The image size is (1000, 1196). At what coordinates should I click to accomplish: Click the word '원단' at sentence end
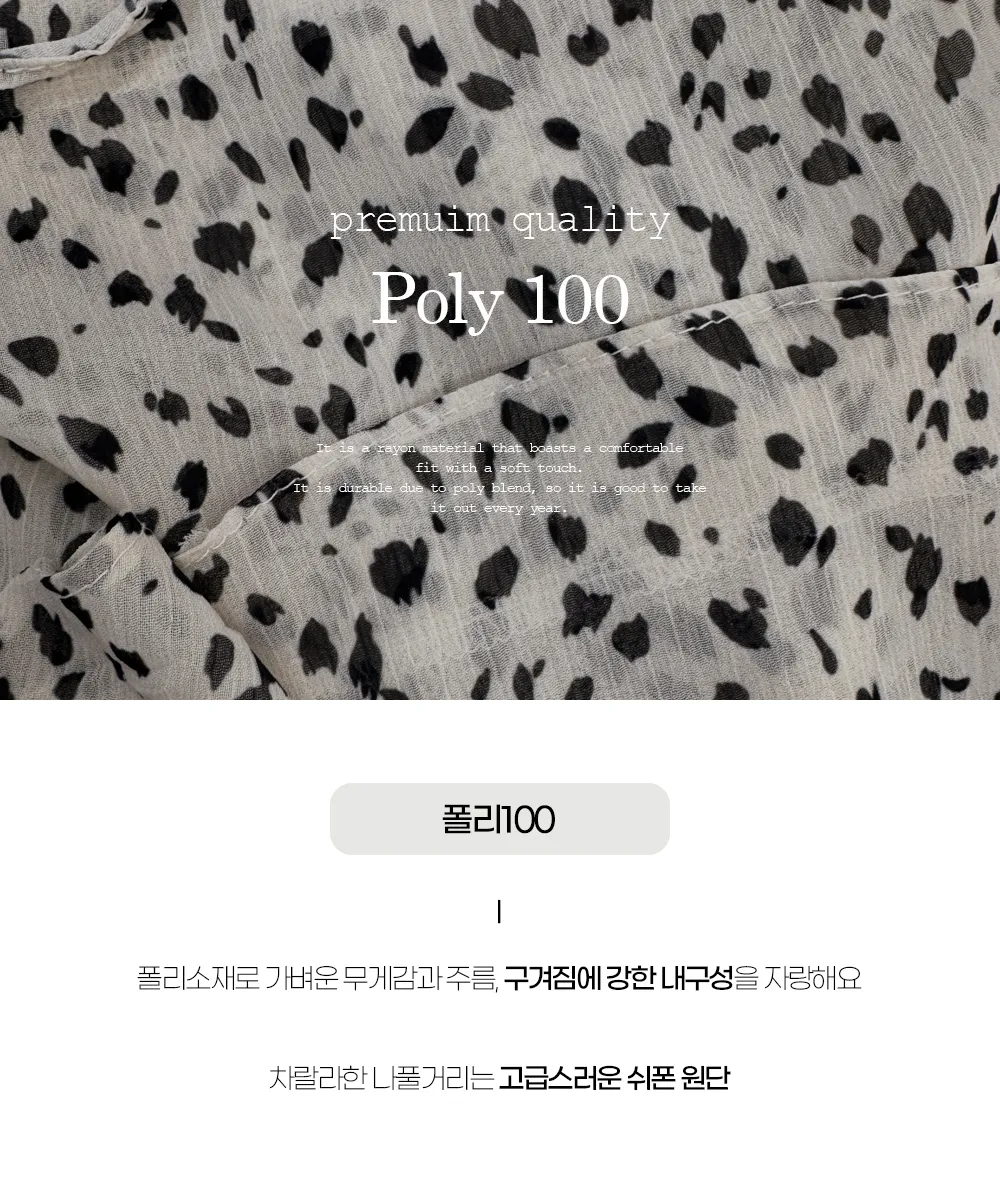point(706,1079)
